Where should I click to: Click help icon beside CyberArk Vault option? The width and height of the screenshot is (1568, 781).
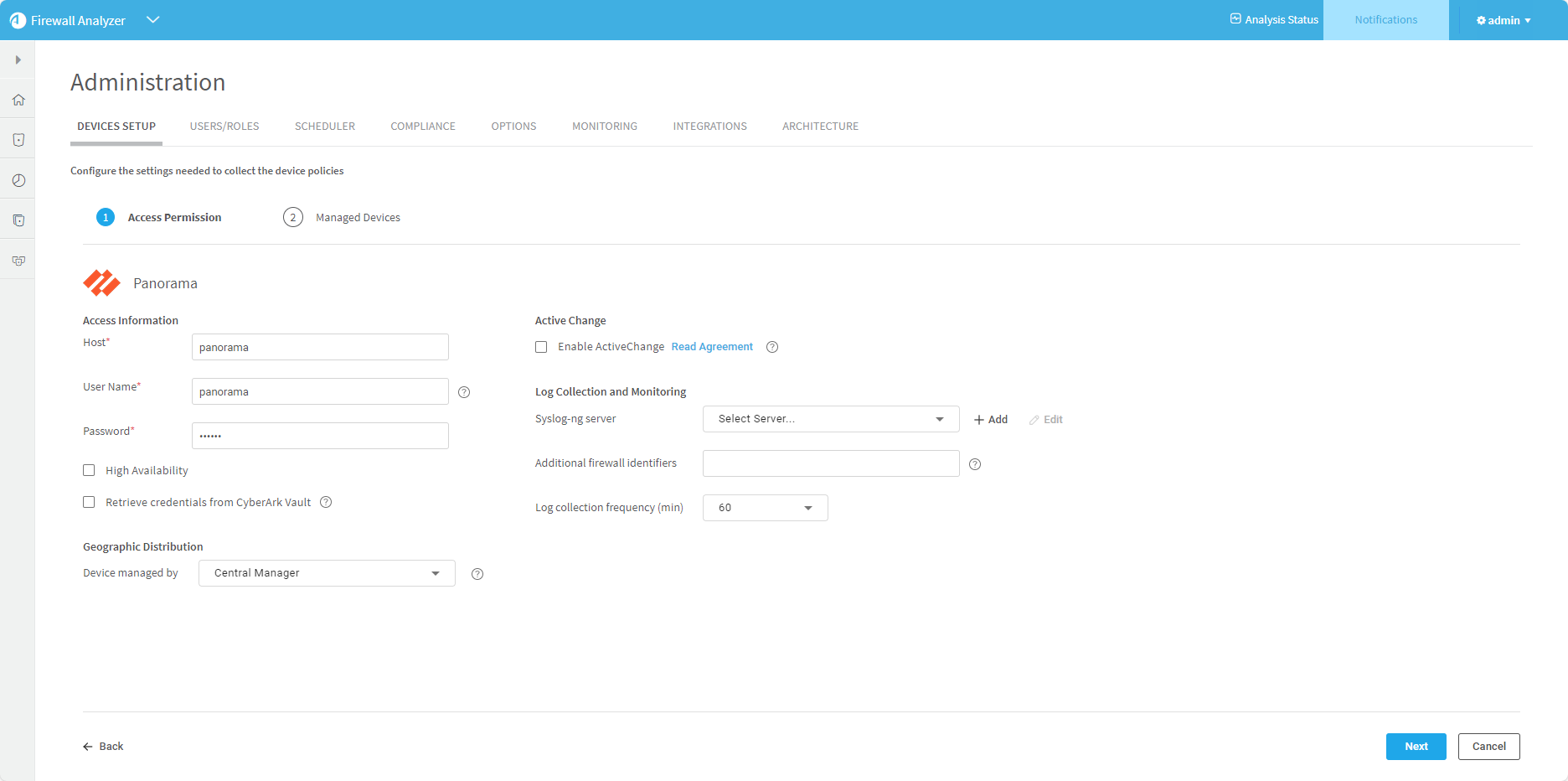click(327, 503)
